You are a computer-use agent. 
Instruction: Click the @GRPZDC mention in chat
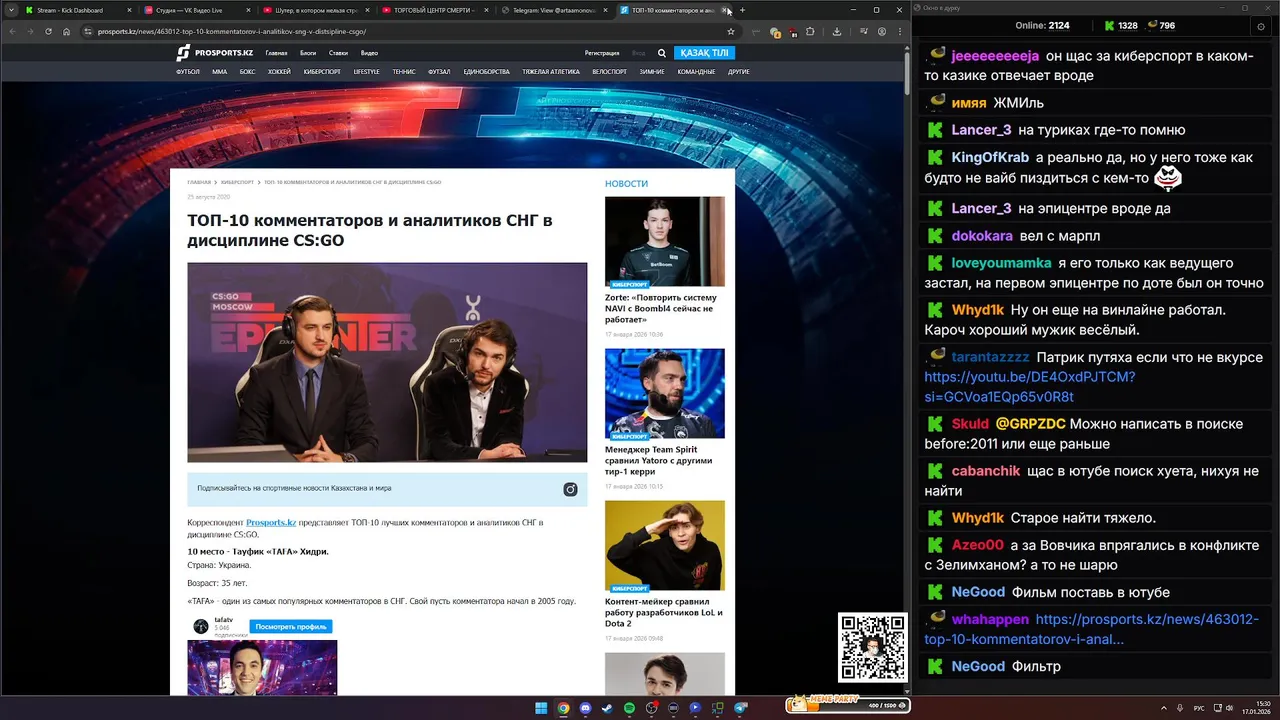1030,424
